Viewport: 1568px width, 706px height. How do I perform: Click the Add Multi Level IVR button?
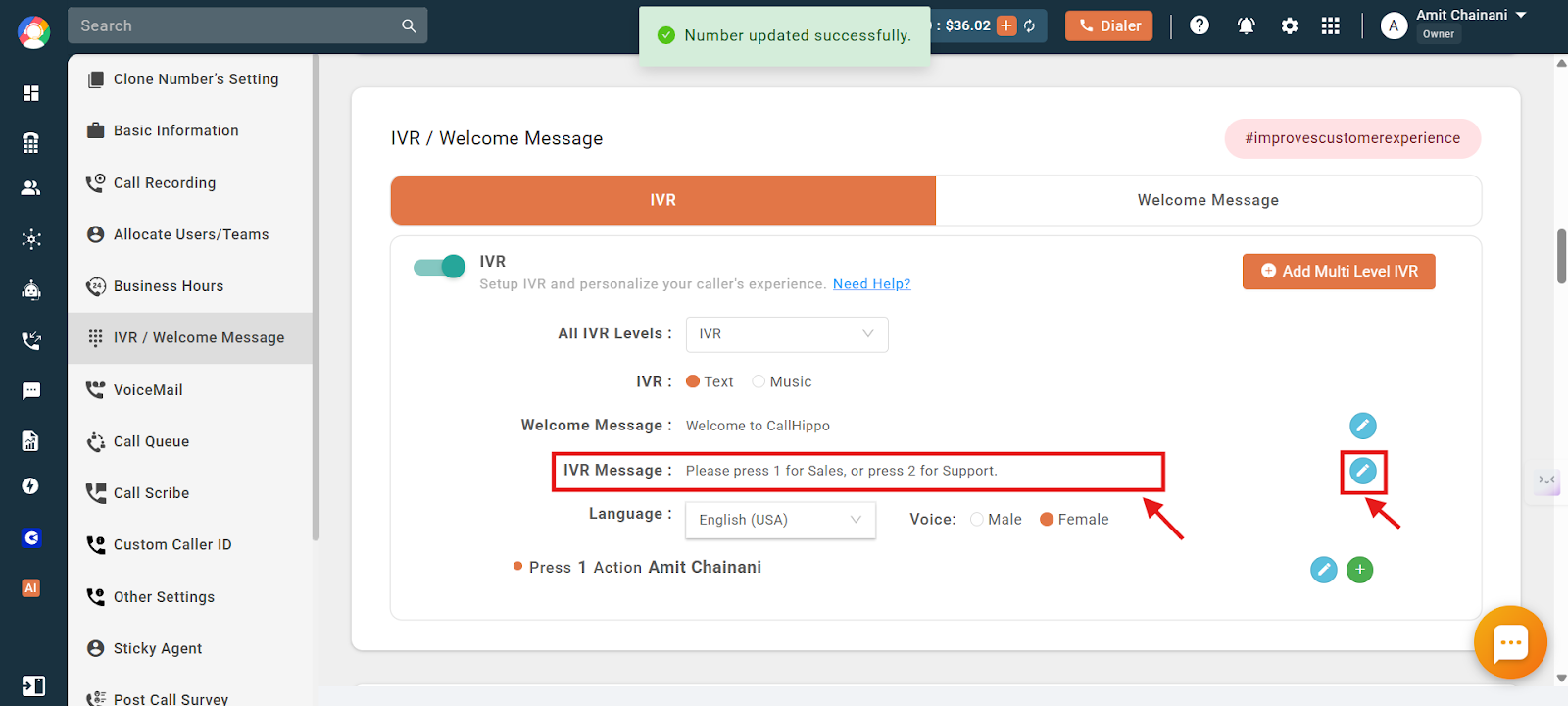click(x=1339, y=272)
